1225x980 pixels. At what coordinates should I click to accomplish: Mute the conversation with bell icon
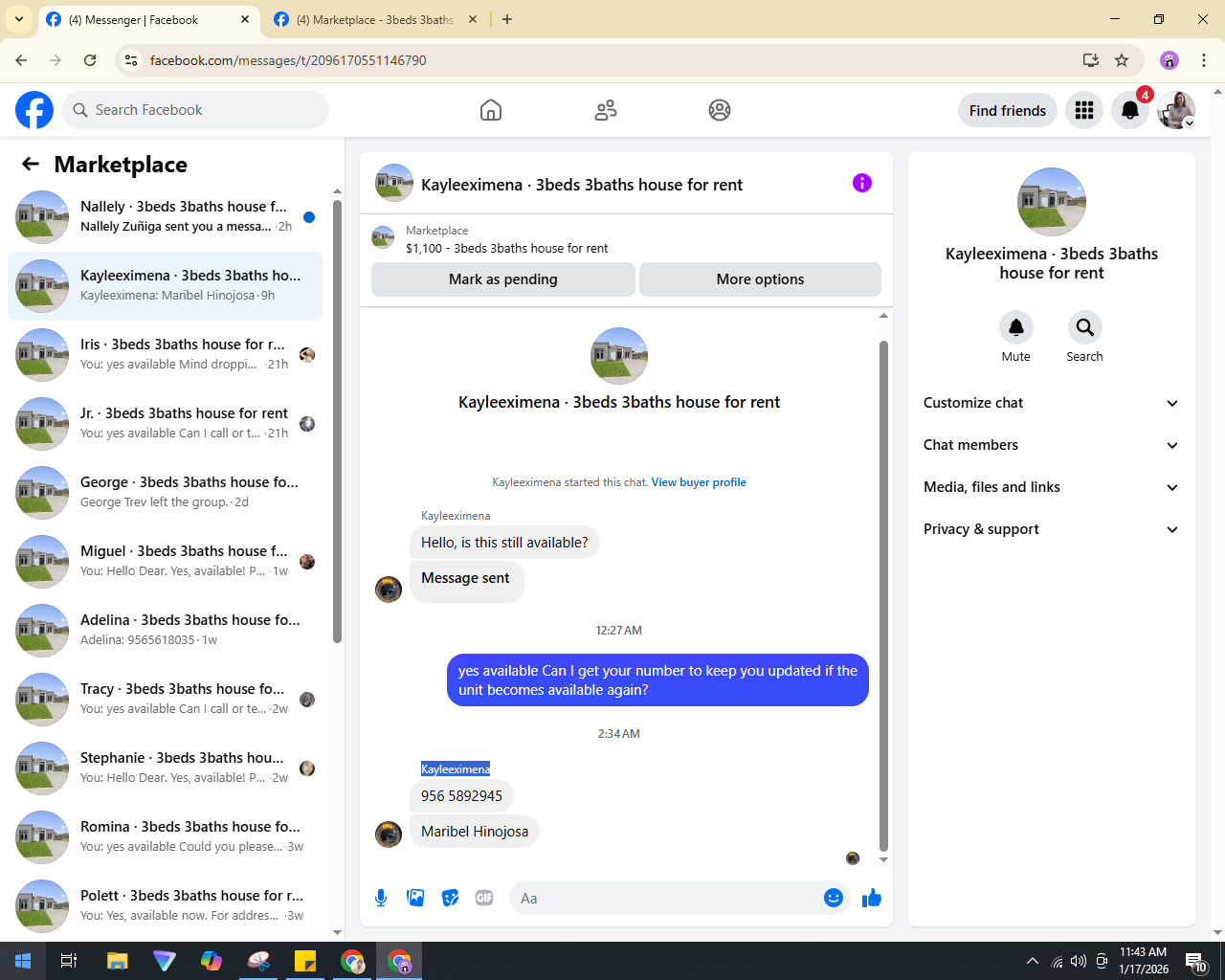[x=1016, y=327]
